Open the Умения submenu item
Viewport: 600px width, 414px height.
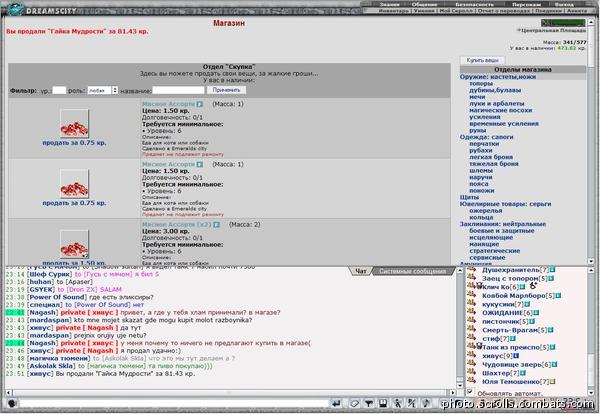click(424, 11)
